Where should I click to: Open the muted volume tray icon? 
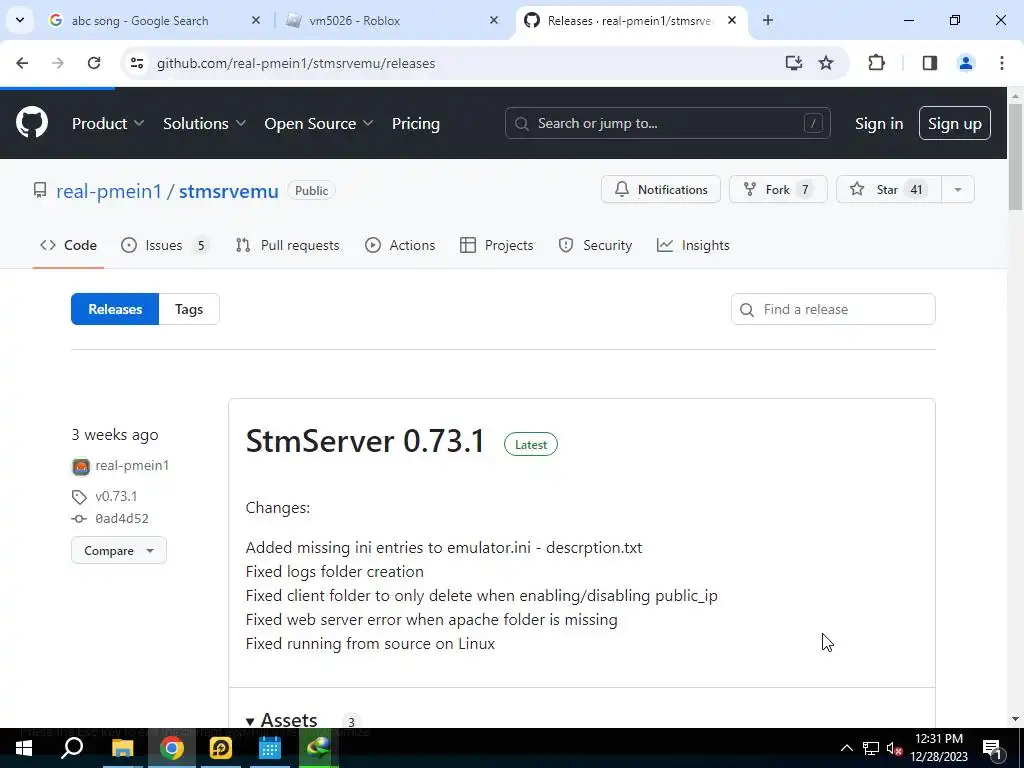pyautogui.click(x=895, y=748)
